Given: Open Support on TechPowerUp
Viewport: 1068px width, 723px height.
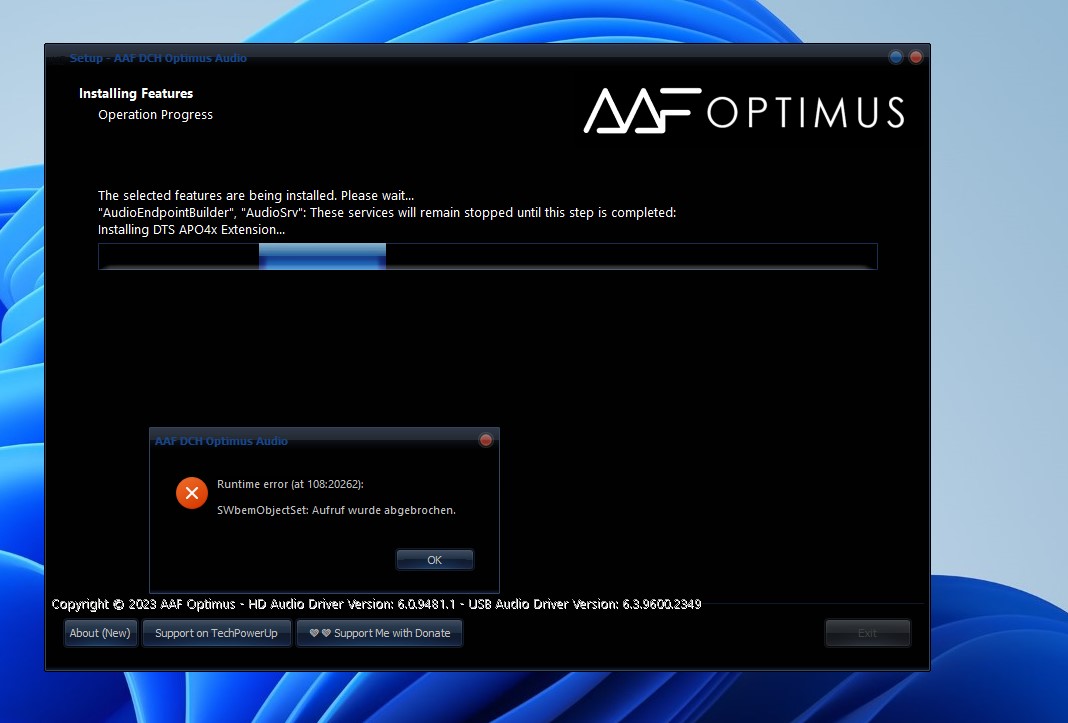Looking at the screenshot, I should click(x=217, y=633).
